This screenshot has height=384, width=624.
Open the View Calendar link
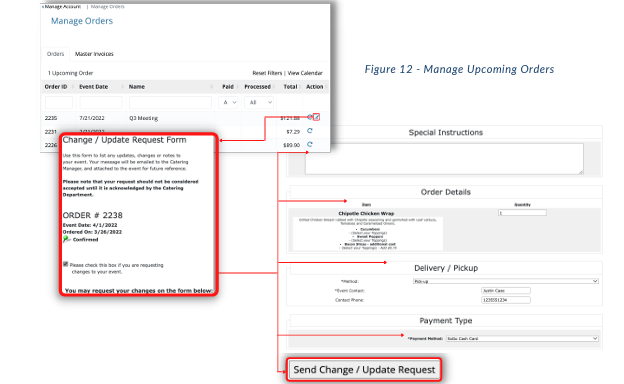pos(305,73)
